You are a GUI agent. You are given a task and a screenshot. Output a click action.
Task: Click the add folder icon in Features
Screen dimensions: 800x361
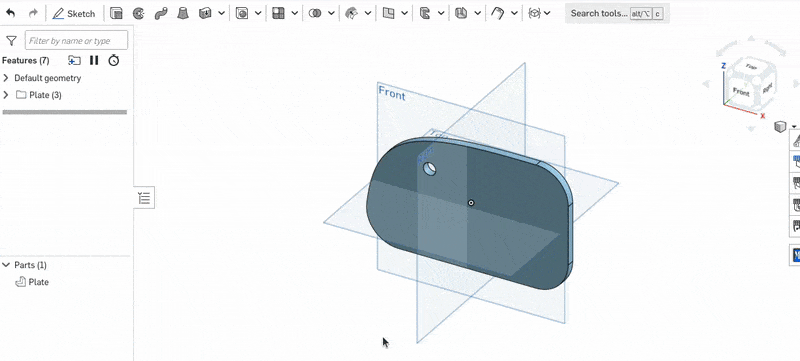click(74, 61)
